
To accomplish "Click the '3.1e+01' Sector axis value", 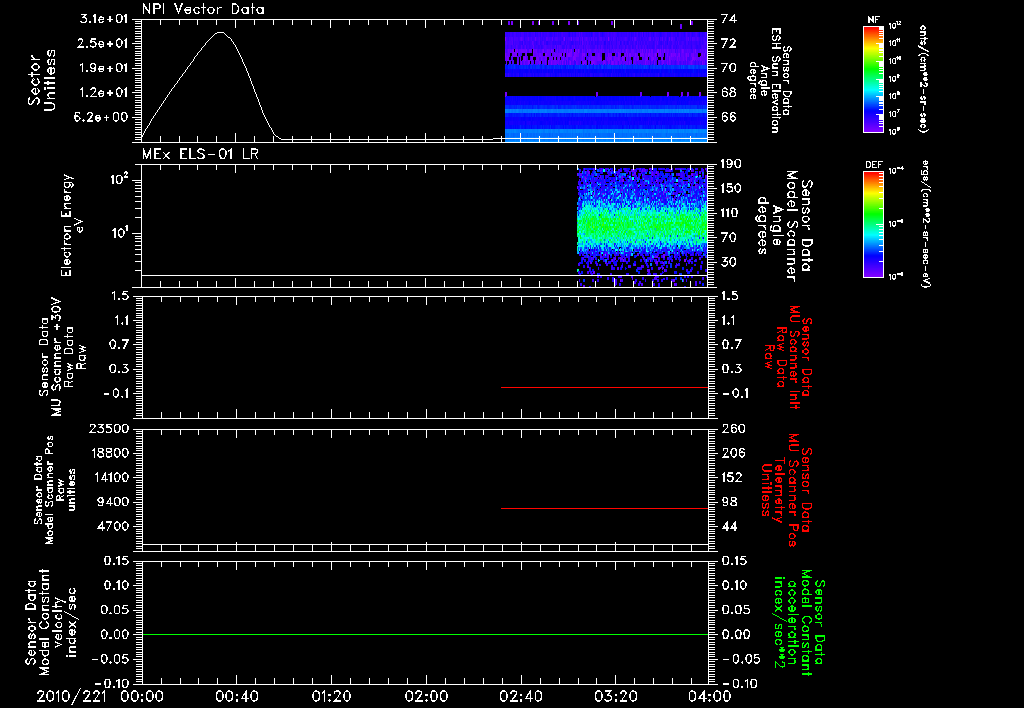I will [103, 18].
